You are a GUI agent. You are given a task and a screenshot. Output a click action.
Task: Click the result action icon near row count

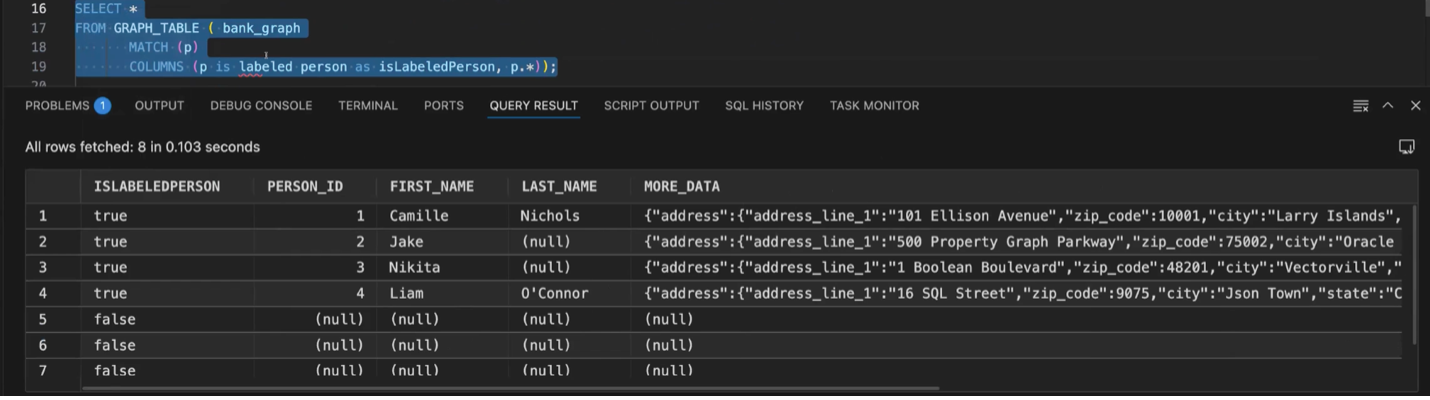pyautogui.click(x=1406, y=147)
